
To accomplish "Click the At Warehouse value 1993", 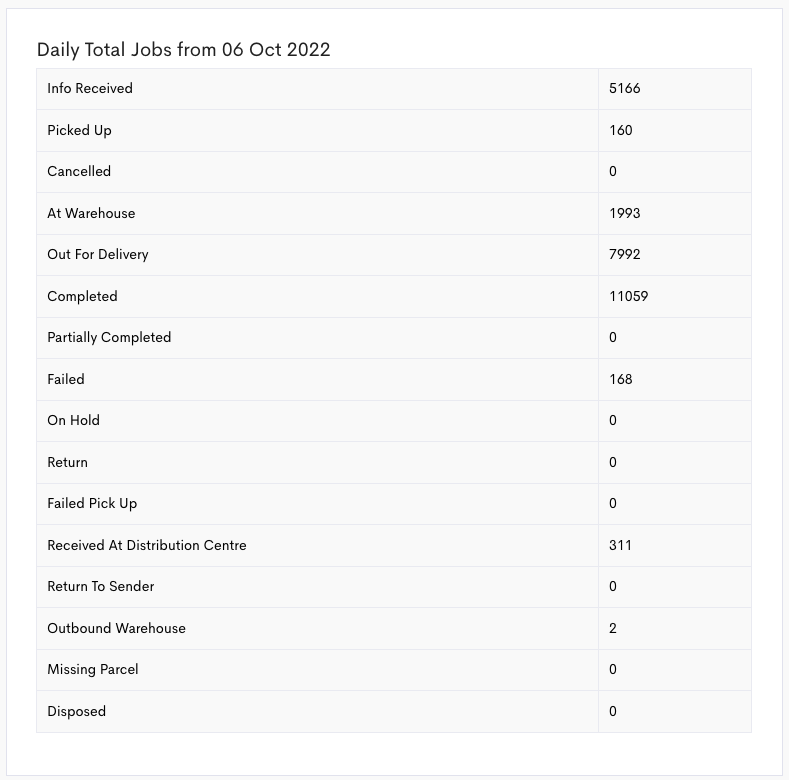I will [625, 213].
